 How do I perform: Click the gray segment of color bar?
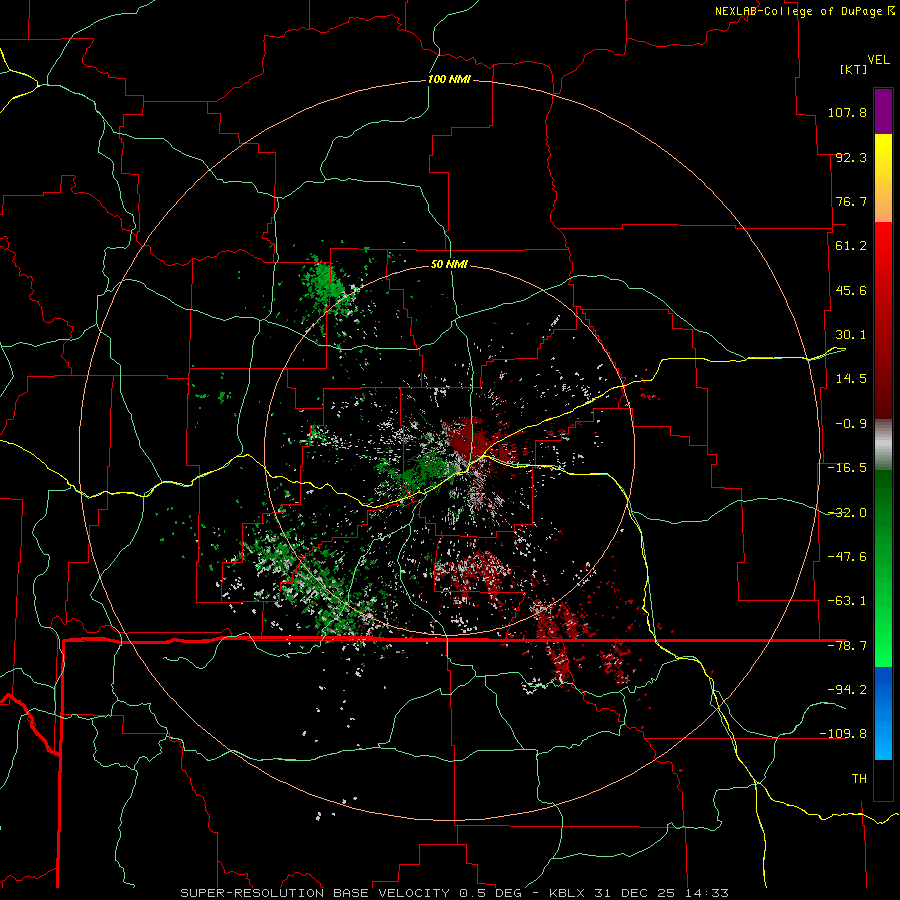(883, 444)
